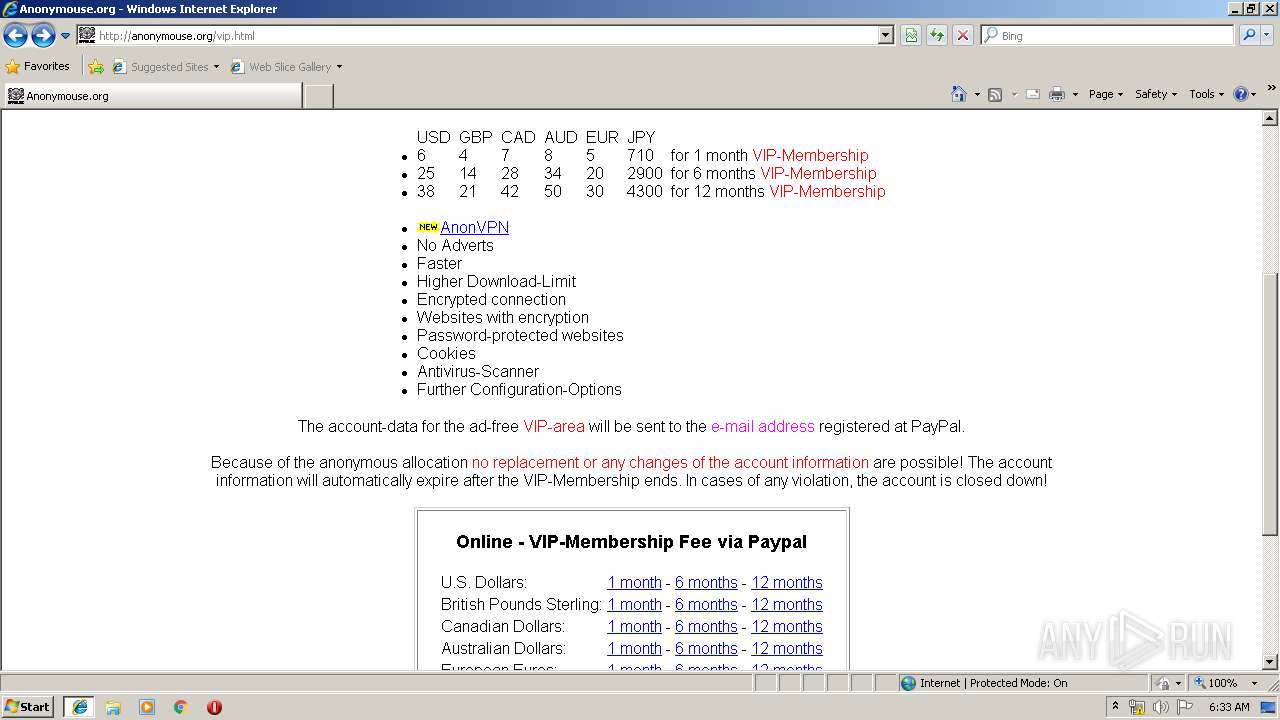Click the scrollbar up arrow
The image size is (1280, 720).
tap(1270, 119)
